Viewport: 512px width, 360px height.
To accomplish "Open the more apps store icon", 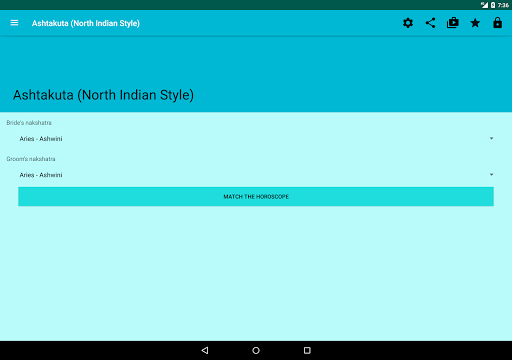I will [x=453, y=23].
